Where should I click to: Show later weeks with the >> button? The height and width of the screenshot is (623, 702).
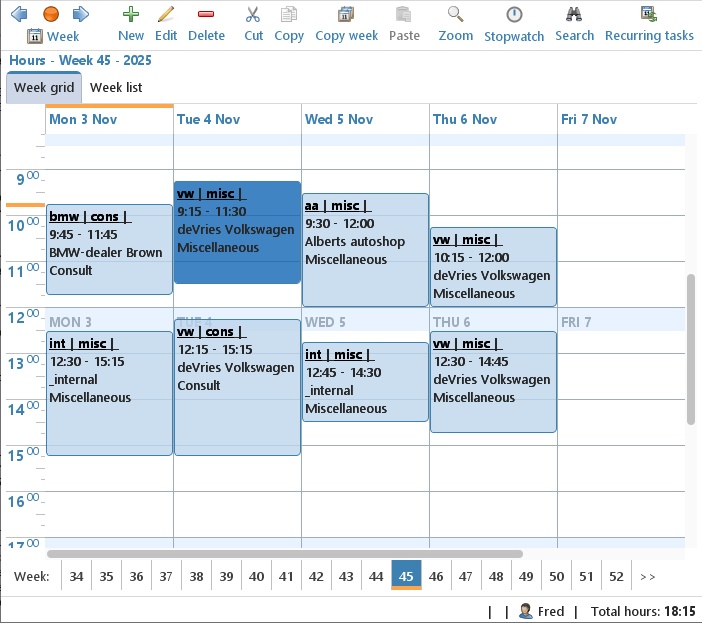pyautogui.click(x=647, y=576)
